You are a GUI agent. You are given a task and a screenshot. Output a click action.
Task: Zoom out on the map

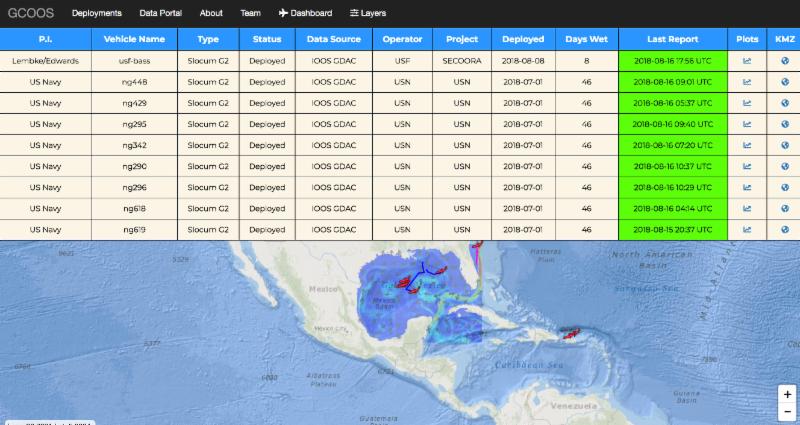pyautogui.click(x=787, y=411)
